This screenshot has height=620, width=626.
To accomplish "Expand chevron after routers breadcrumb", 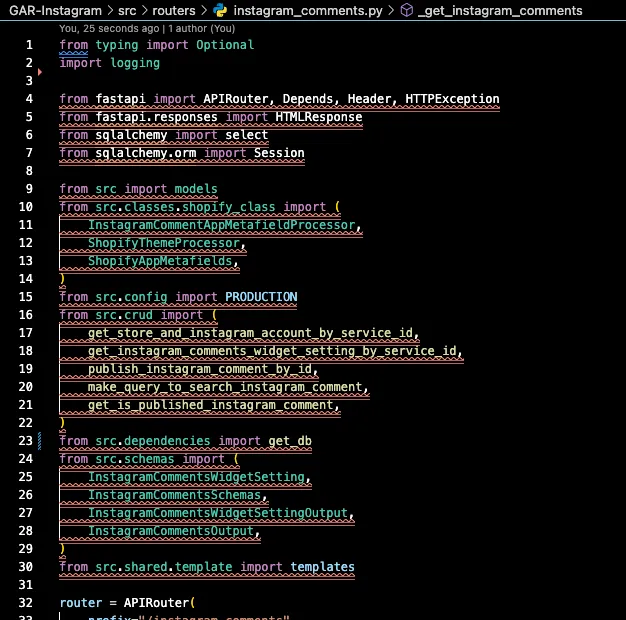I will (x=204, y=10).
